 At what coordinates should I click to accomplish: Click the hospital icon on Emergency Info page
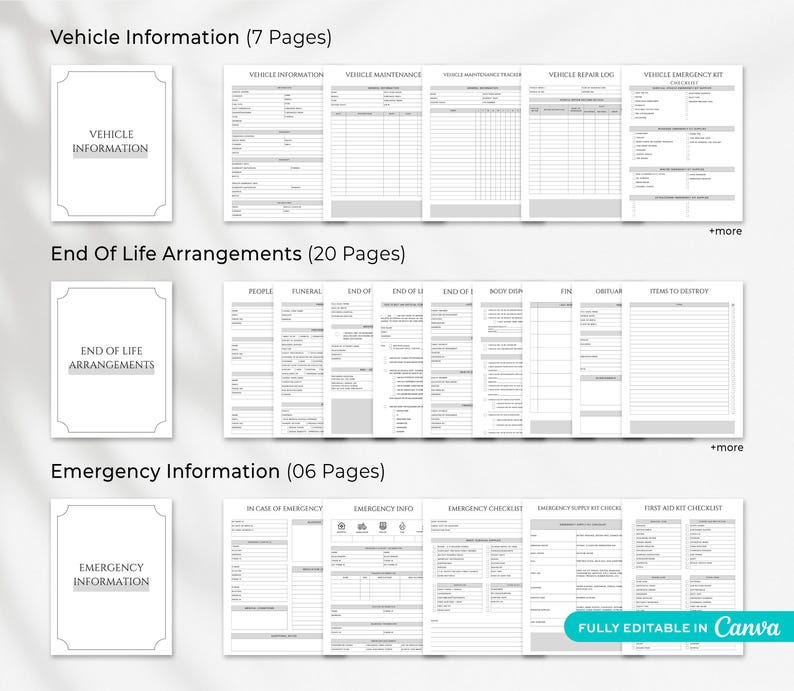pos(341,526)
